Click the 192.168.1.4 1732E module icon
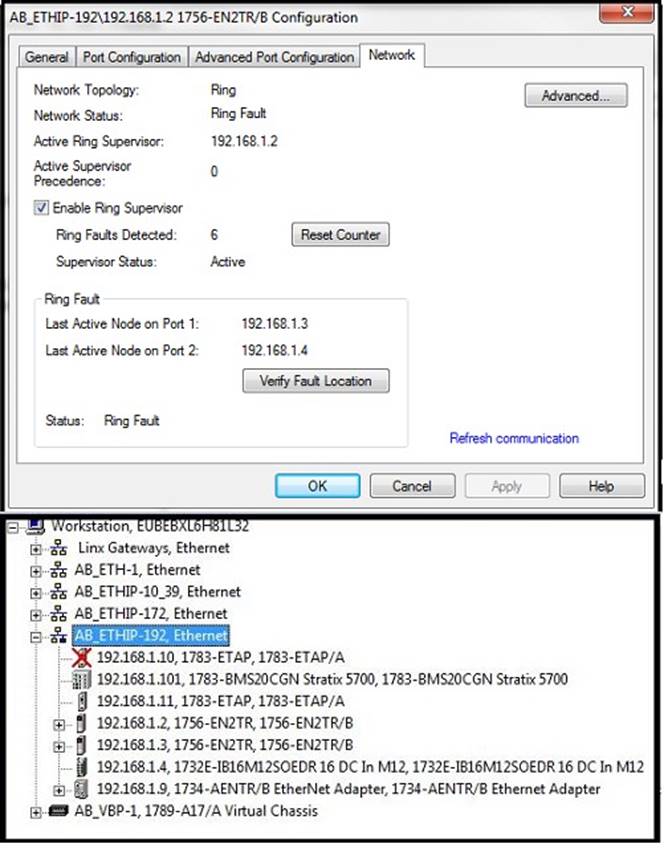This screenshot has width=664, height=848. [x=82, y=767]
